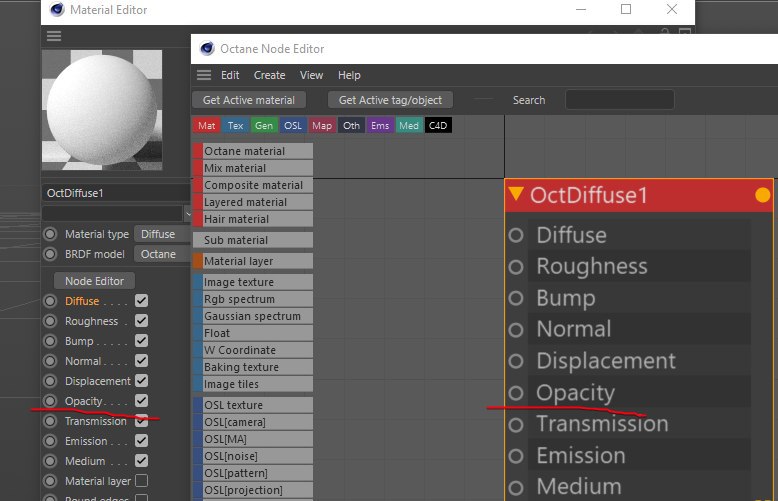Toggle the C4D node filter tab
This screenshot has width=778, height=501.
pyautogui.click(x=438, y=125)
